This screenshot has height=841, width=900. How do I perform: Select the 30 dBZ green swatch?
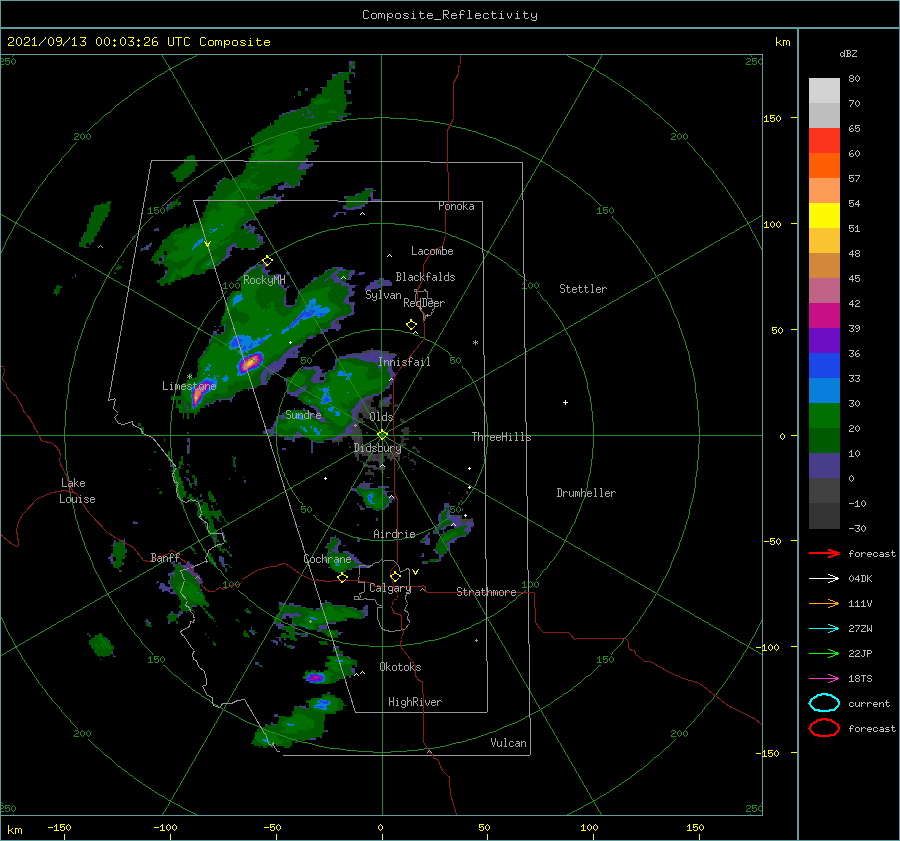coord(824,416)
